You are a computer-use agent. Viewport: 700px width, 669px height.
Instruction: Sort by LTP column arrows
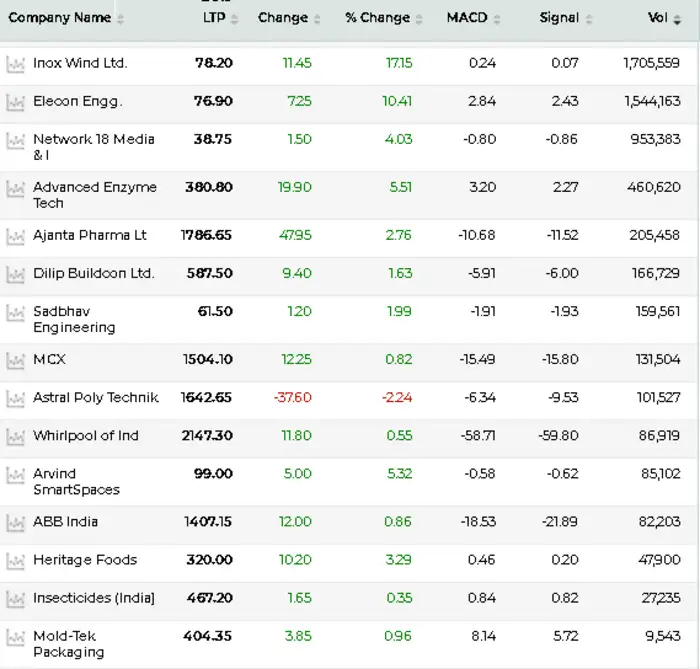pyautogui.click(x=235, y=19)
